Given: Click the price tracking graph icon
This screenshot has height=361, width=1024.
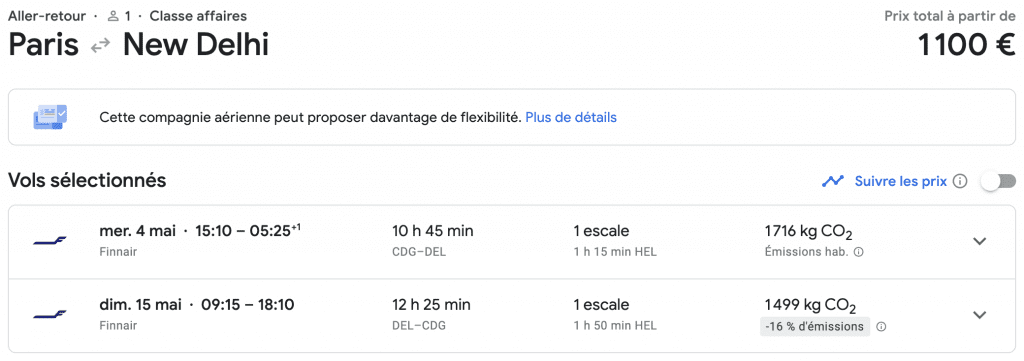Looking at the screenshot, I should pos(833,181).
